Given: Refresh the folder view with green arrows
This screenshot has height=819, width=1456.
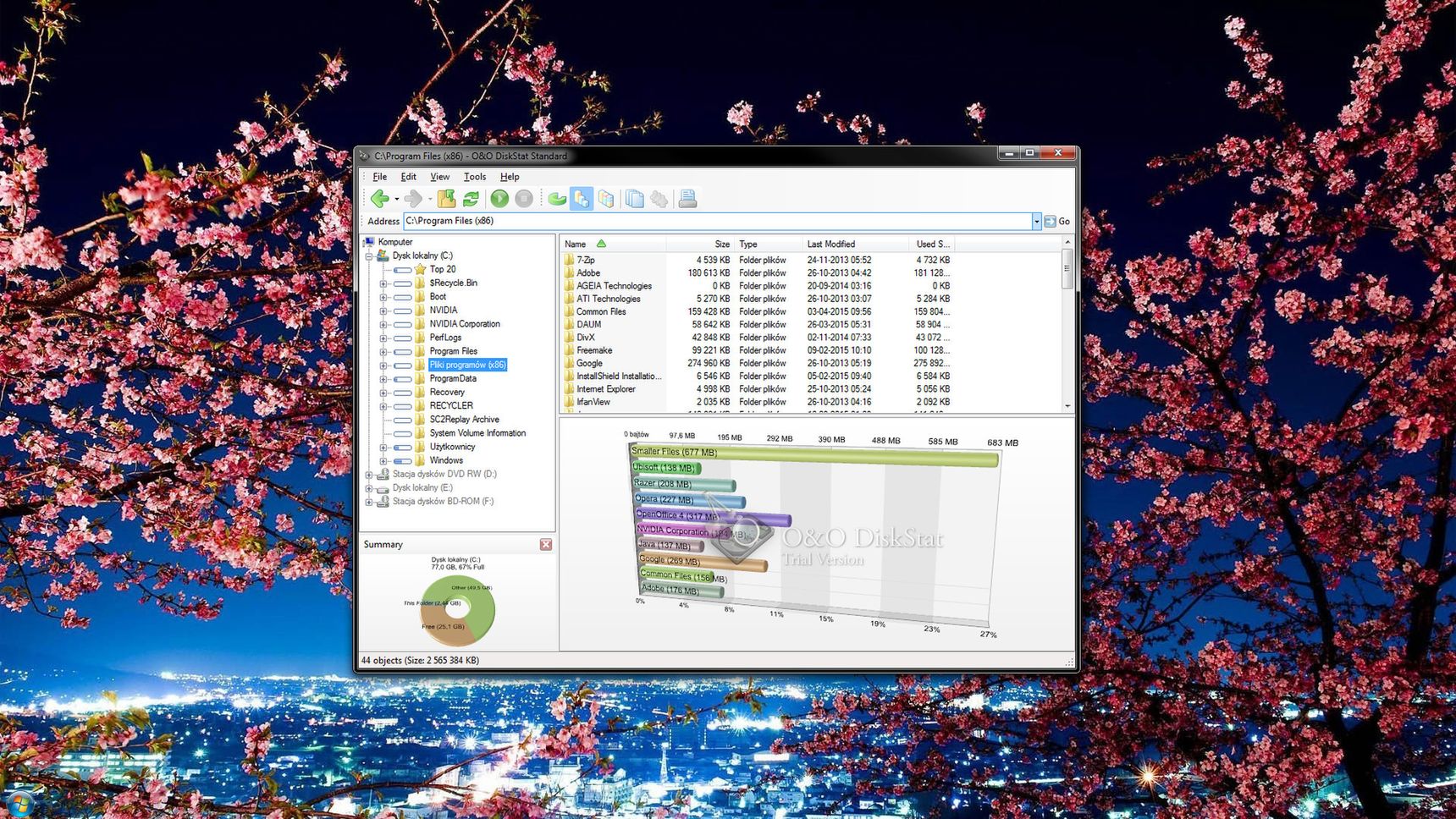Looking at the screenshot, I should [472, 199].
